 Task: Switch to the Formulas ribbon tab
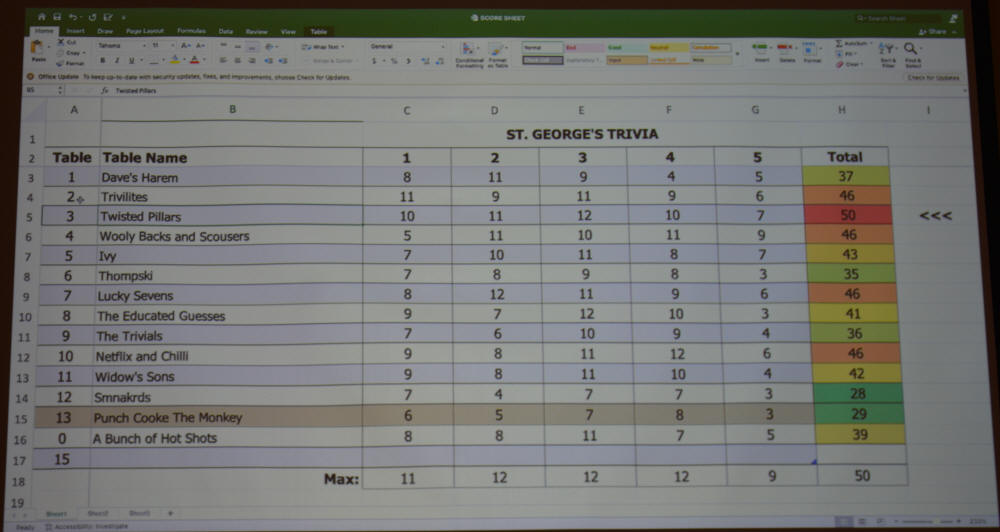pos(191,31)
